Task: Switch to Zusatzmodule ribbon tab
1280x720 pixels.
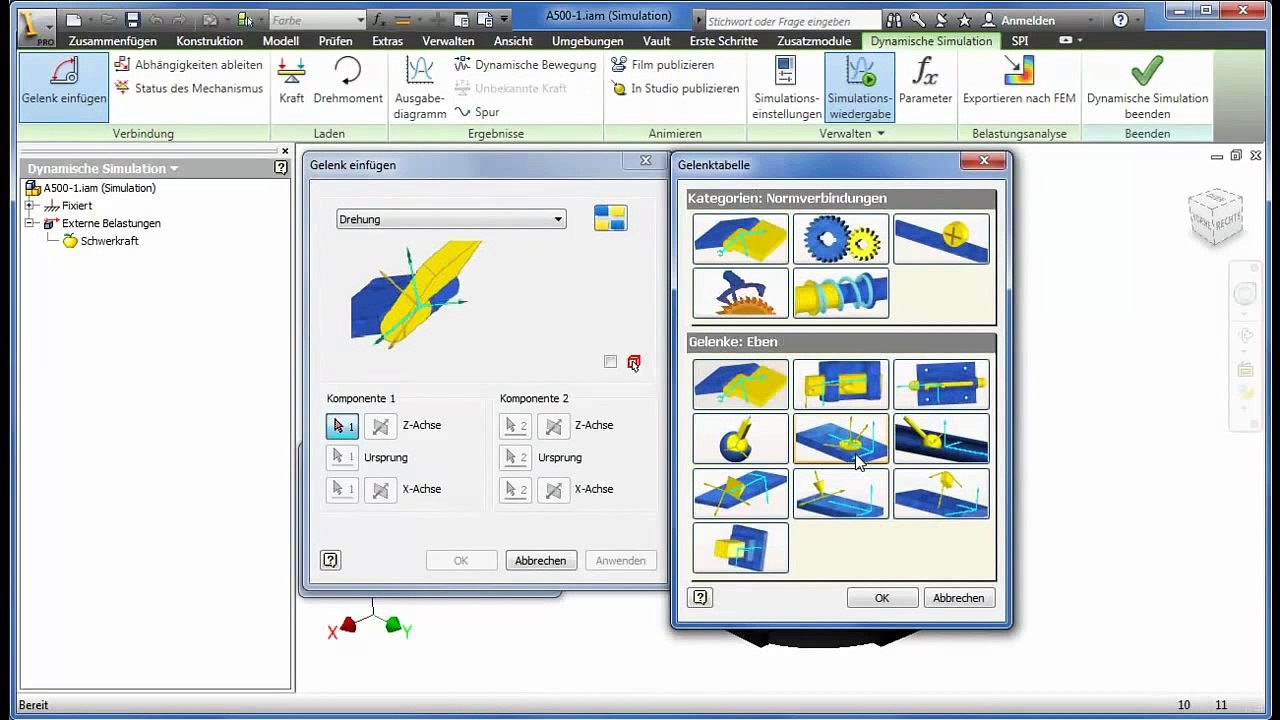Action: coord(814,41)
